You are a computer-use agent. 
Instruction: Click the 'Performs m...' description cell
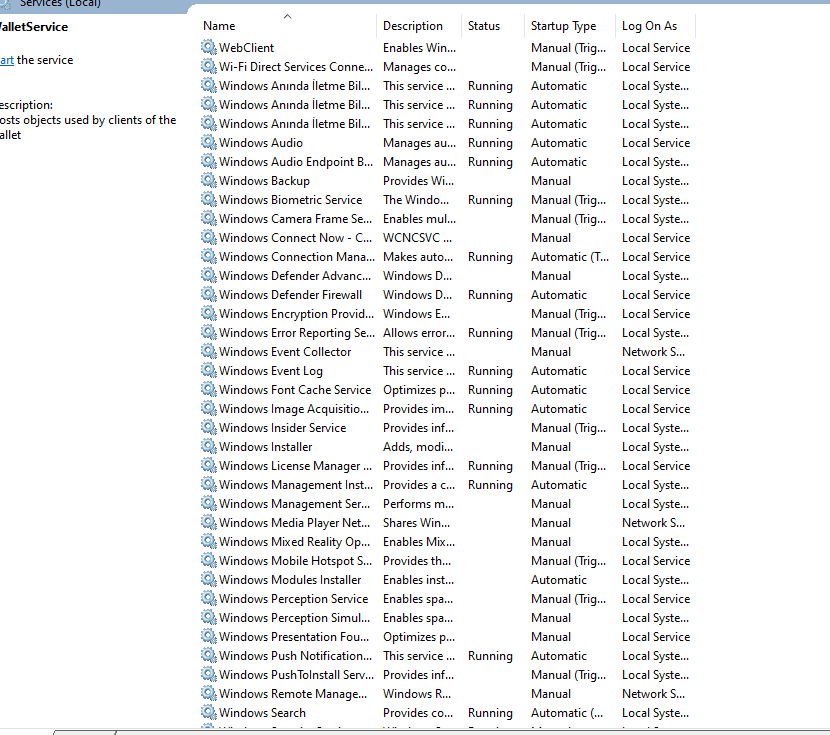(418, 504)
